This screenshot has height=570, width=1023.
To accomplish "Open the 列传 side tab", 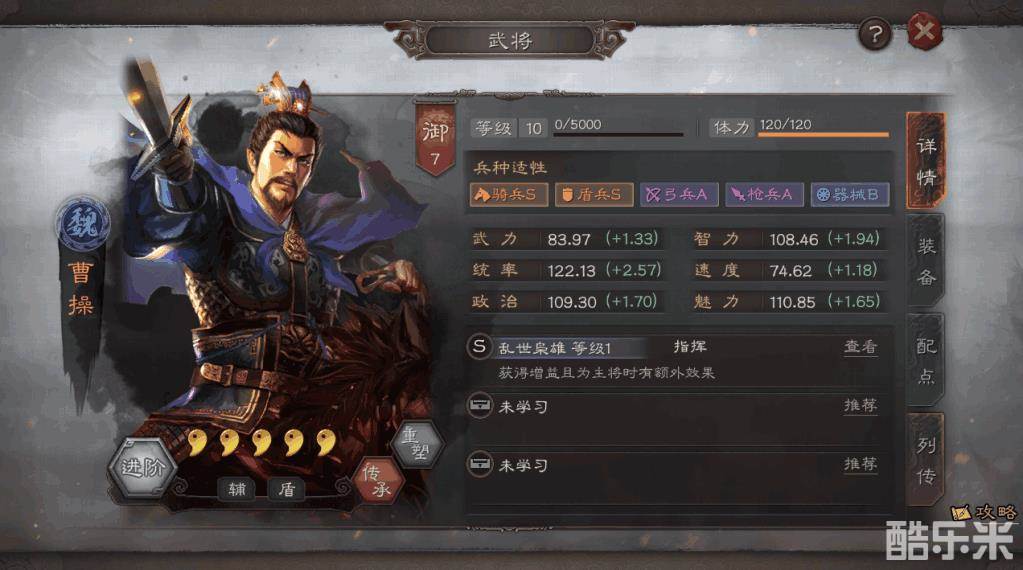I will tap(926, 460).
